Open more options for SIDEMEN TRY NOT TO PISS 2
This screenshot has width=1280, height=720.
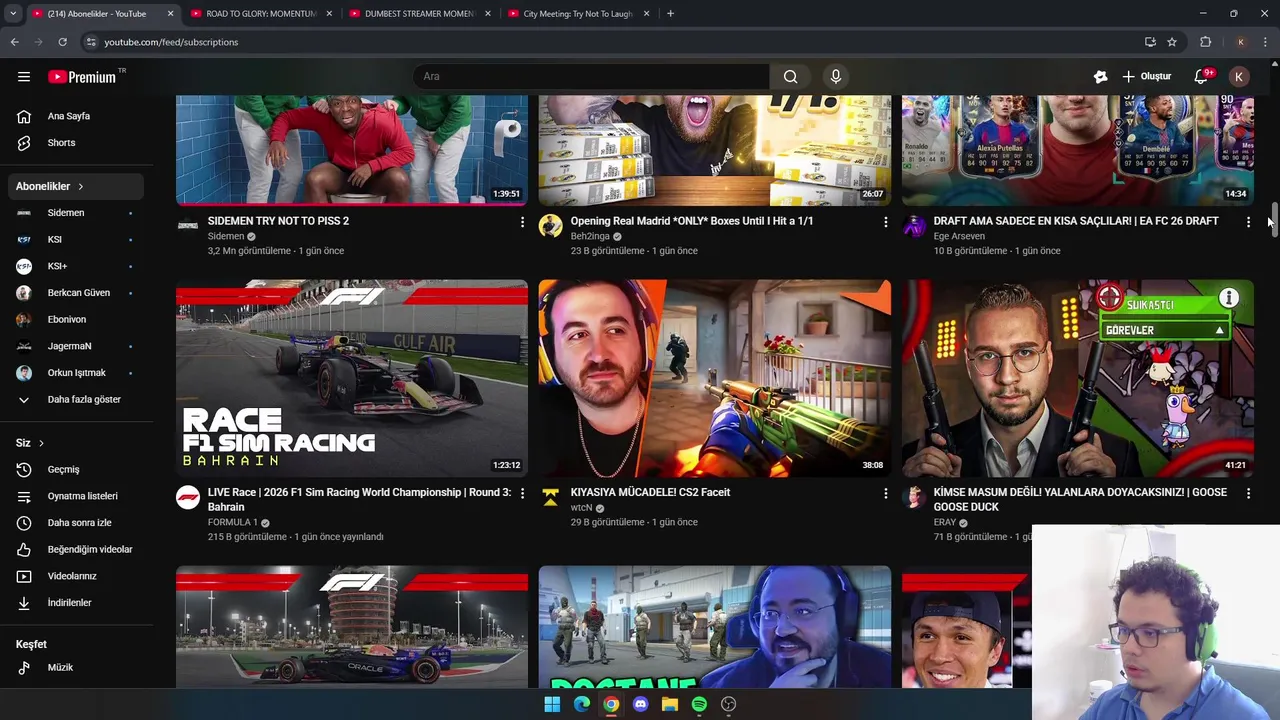[522, 222]
